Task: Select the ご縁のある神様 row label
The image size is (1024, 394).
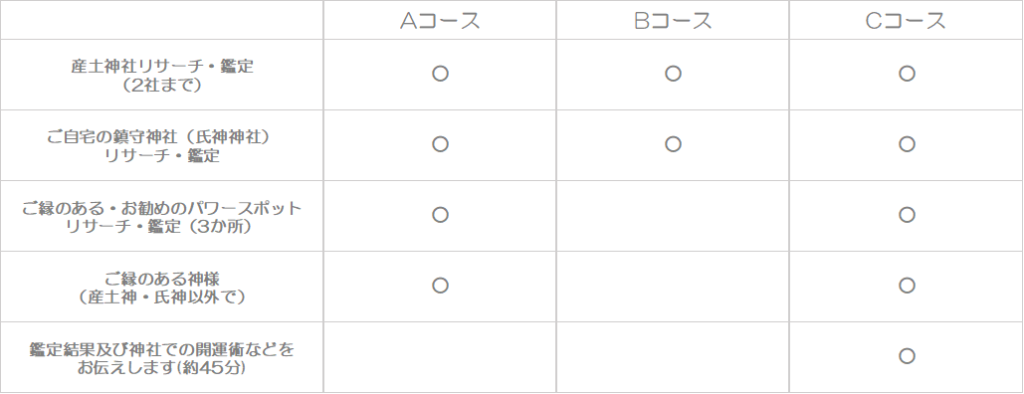Action: pos(162,287)
